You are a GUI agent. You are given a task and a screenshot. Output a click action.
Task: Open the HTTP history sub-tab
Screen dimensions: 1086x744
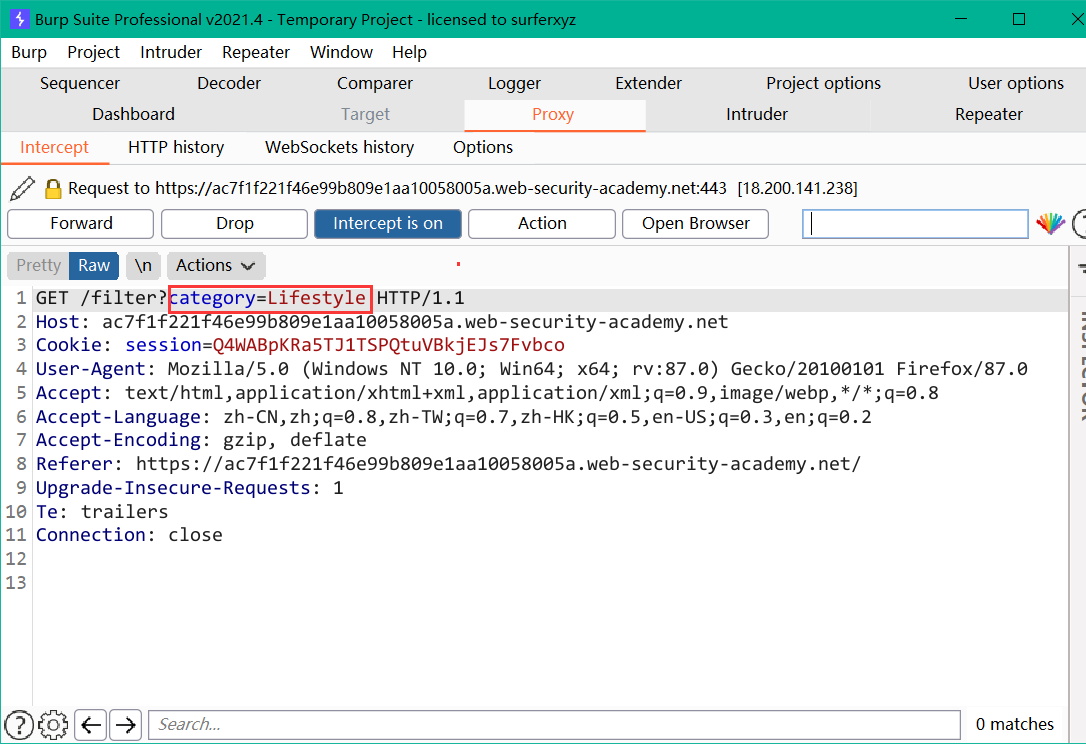point(176,148)
